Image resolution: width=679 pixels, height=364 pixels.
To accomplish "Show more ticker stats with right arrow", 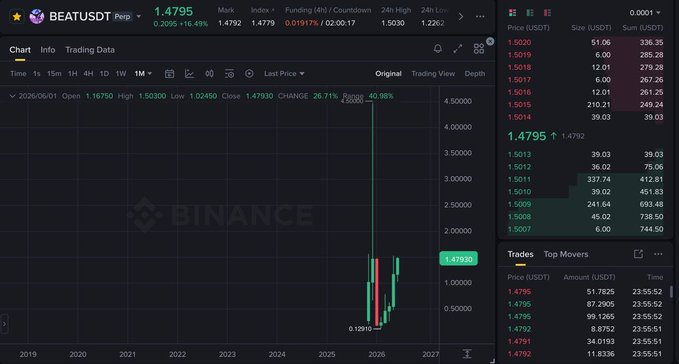I will tap(461, 17).
